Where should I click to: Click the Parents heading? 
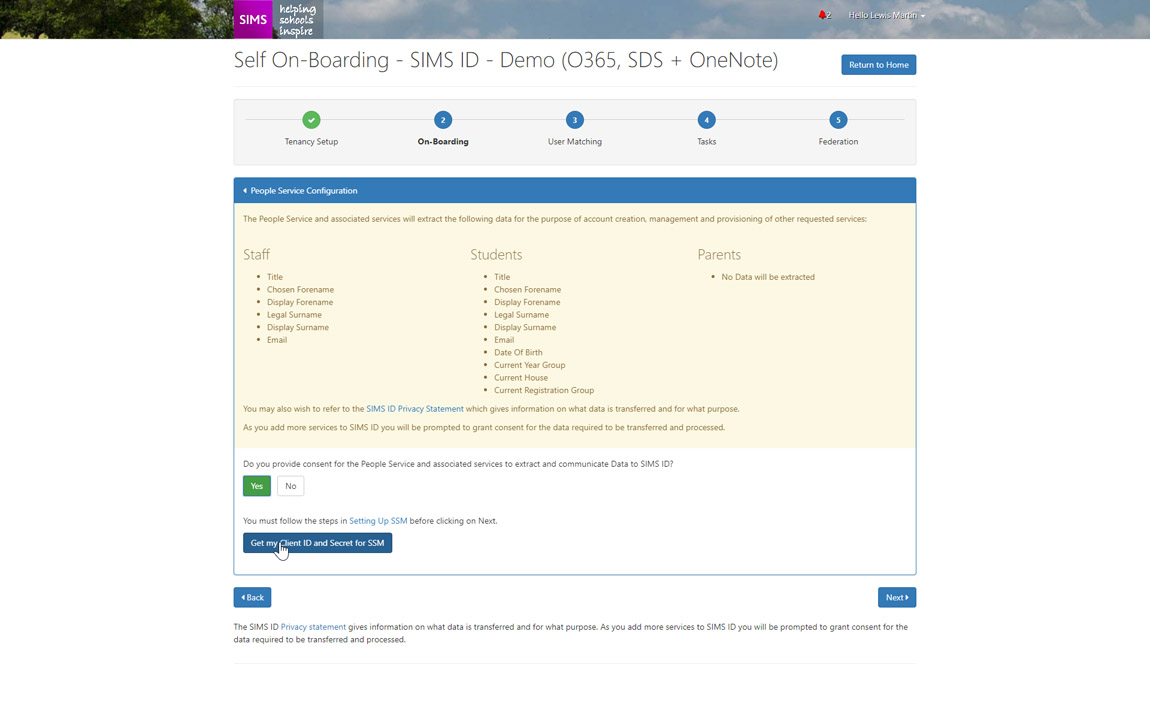719,255
